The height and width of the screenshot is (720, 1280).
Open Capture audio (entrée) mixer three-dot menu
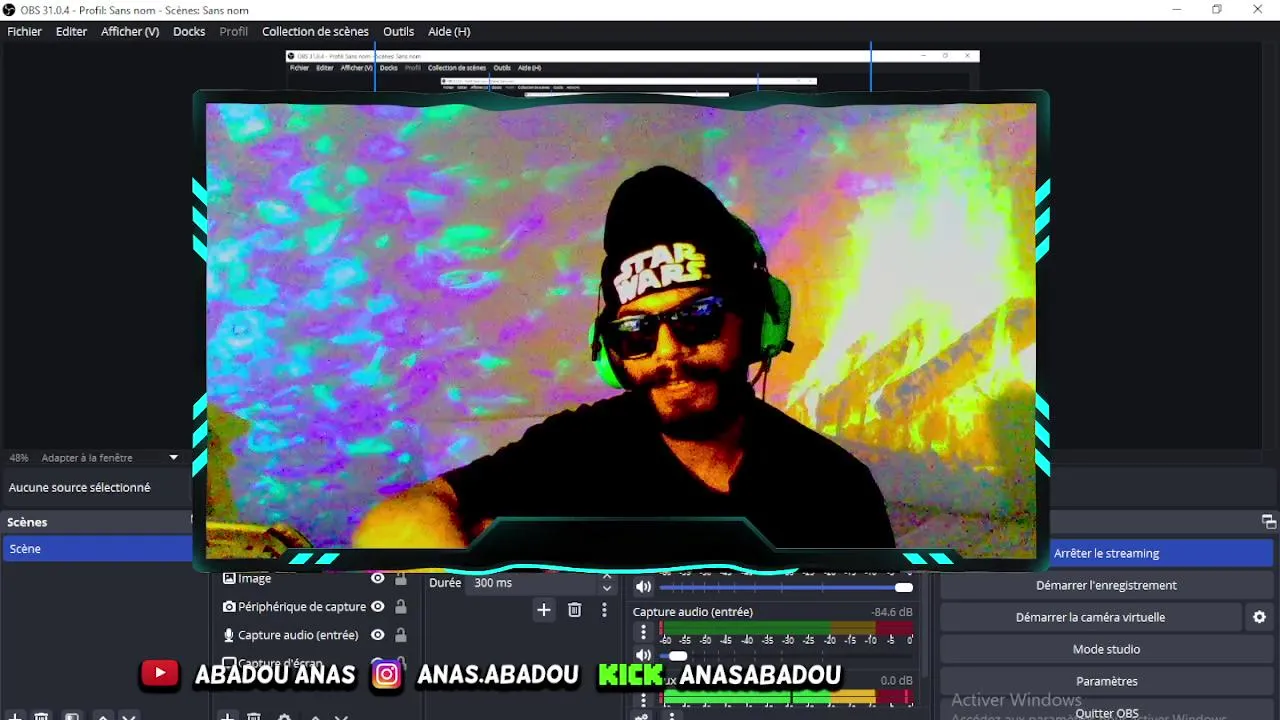point(643,632)
